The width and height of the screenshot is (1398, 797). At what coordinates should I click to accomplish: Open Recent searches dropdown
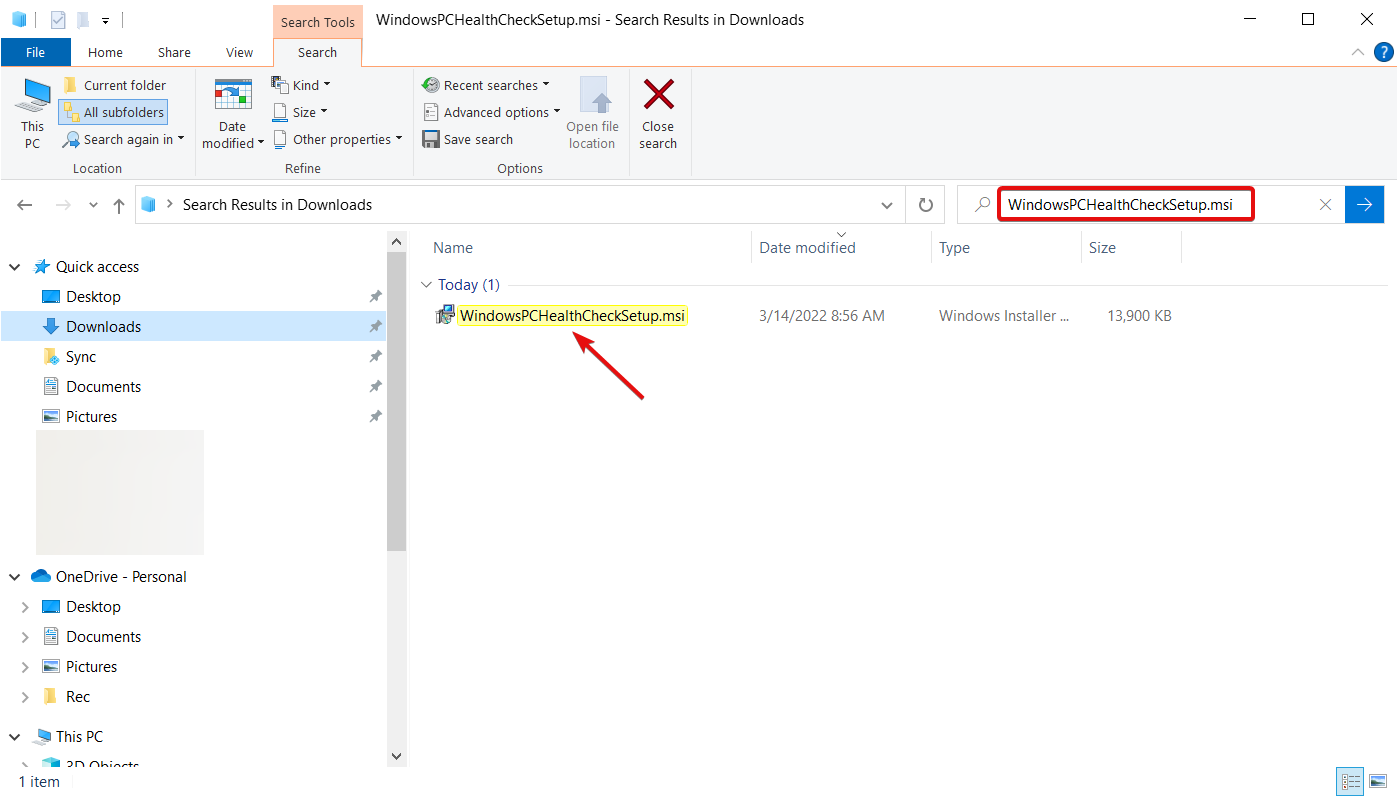pos(487,85)
